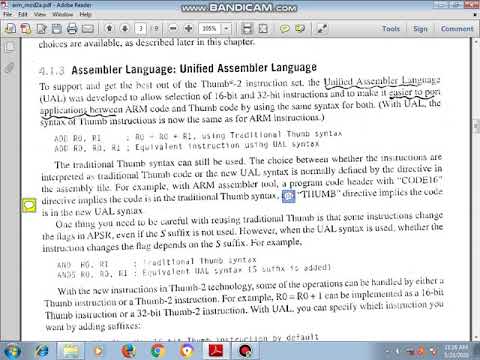
Task: Go to next page with down arrow
Action: pyautogui.click(x=125, y=28)
